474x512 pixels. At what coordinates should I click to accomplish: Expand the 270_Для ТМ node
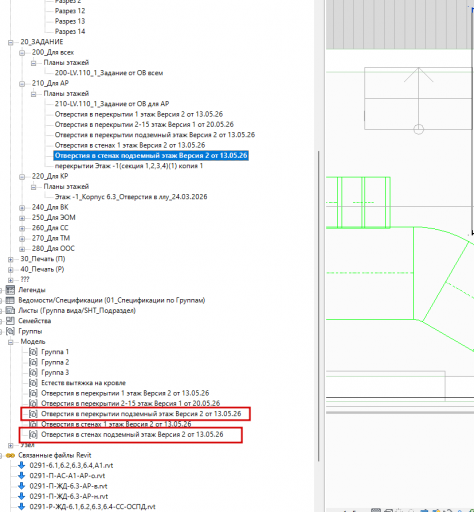pos(22,239)
